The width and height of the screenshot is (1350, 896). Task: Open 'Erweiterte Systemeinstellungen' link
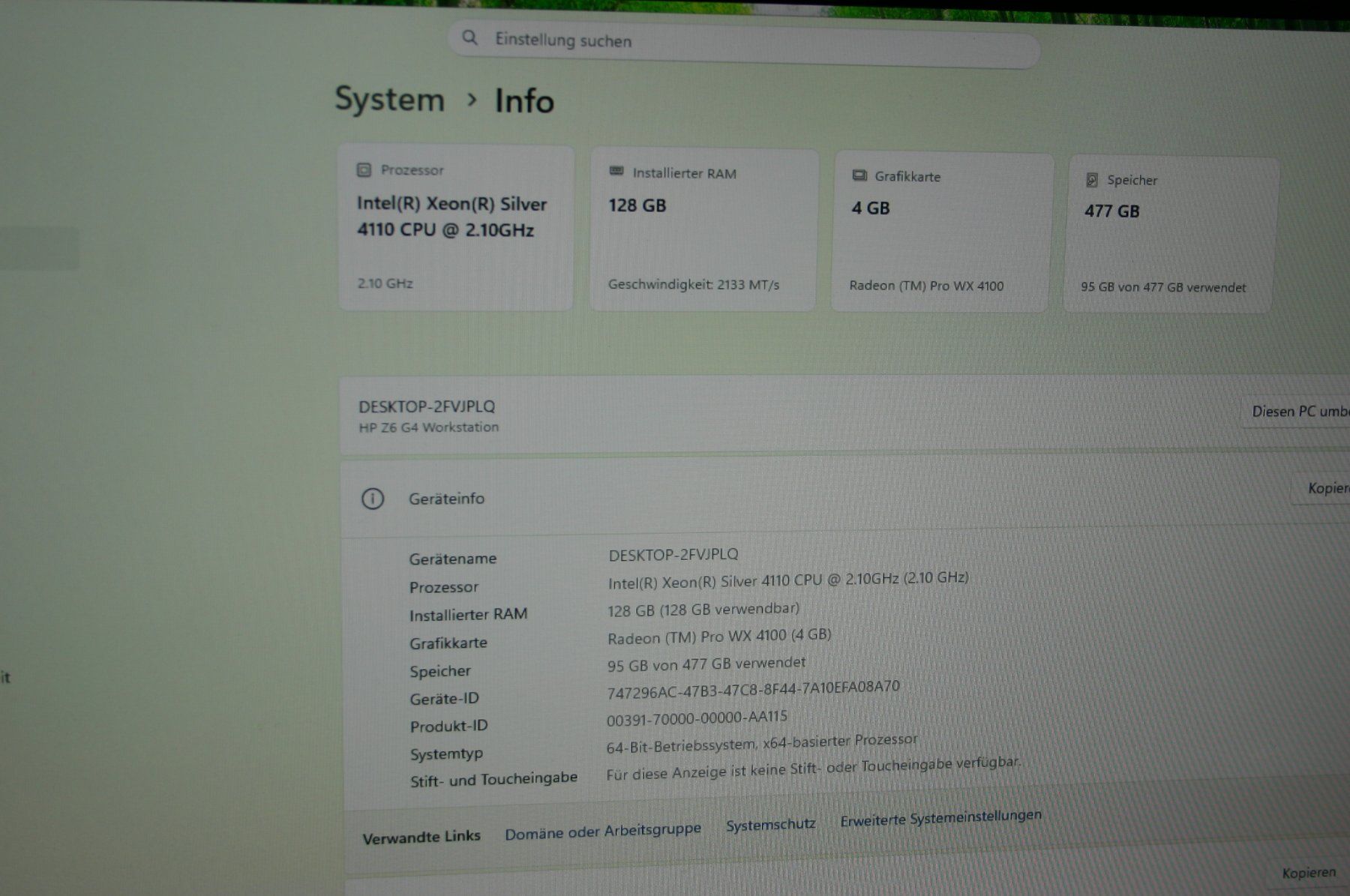(940, 818)
